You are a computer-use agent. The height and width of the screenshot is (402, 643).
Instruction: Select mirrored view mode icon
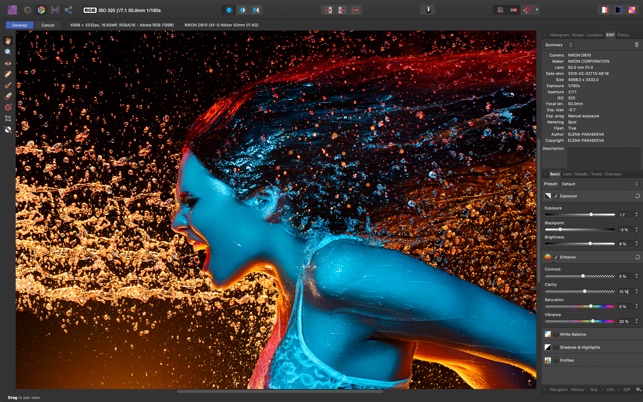(x=256, y=10)
